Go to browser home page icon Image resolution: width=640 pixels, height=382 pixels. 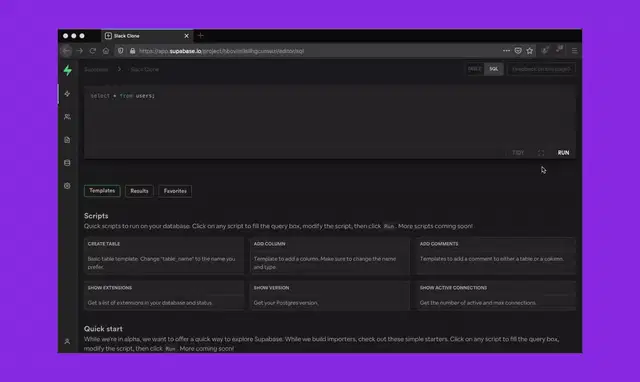pos(106,51)
